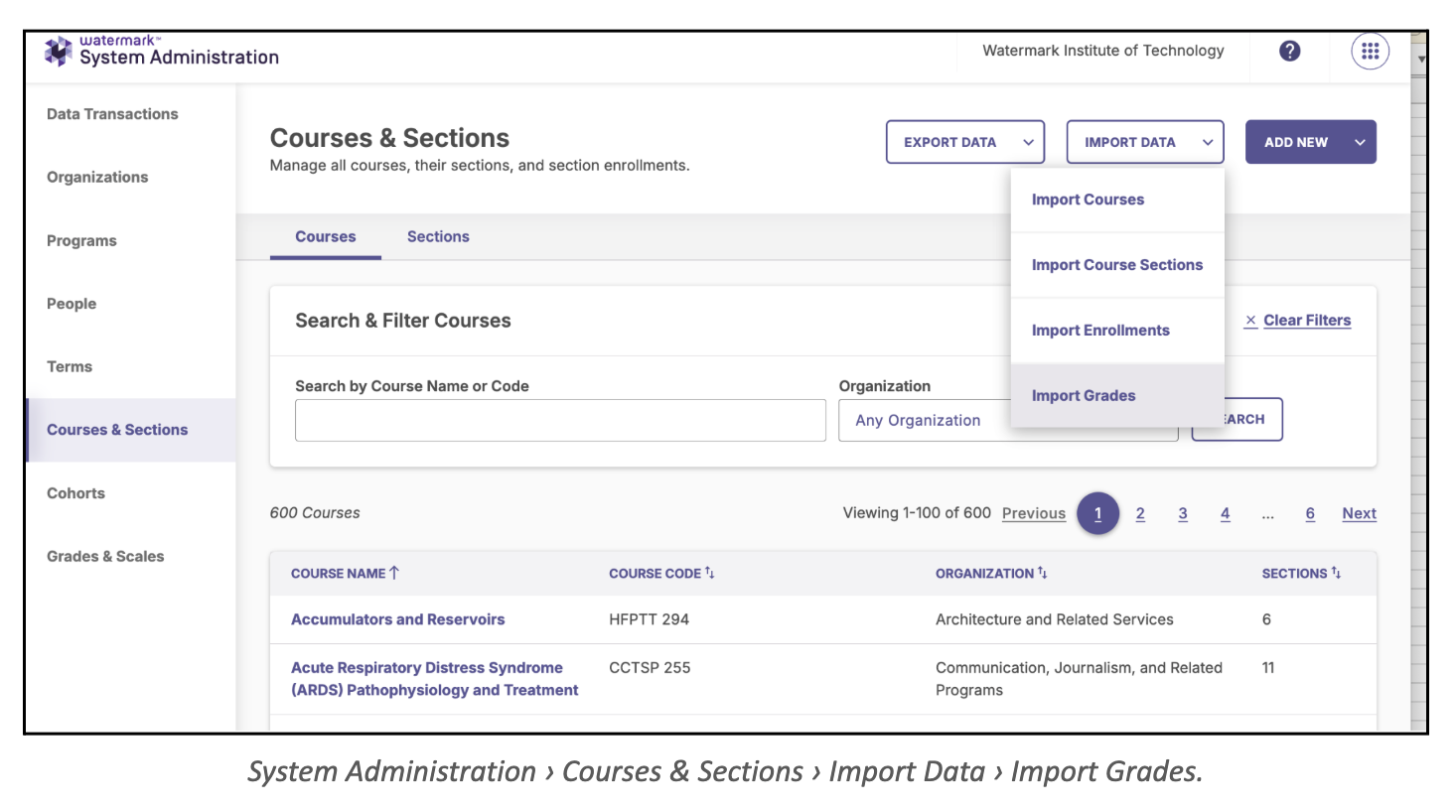This screenshot has width=1456, height=812.
Task: Open the Add New dropdown arrow
Action: coord(1360,142)
